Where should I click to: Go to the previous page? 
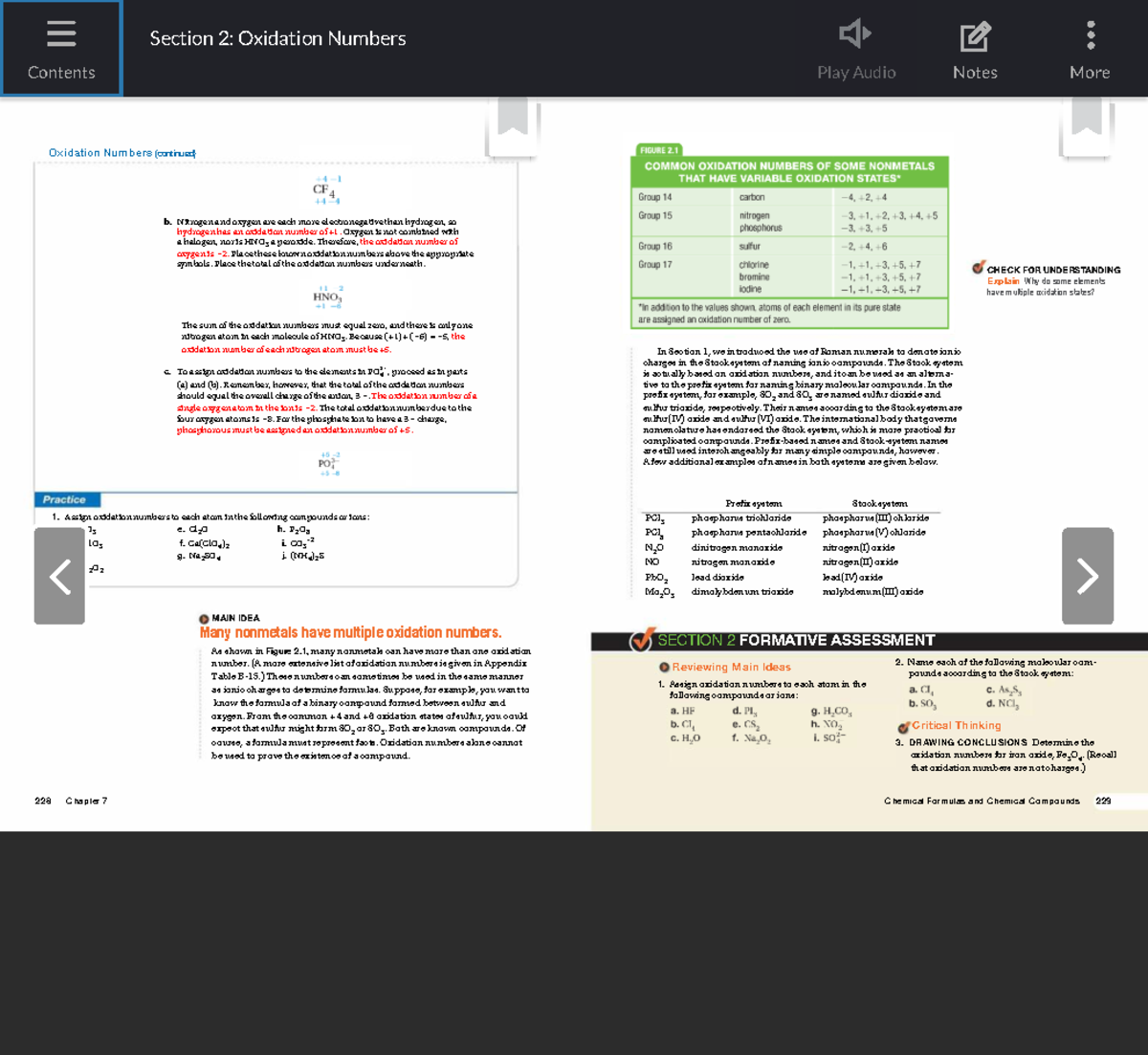pyautogui.click(x=59, y=576)
